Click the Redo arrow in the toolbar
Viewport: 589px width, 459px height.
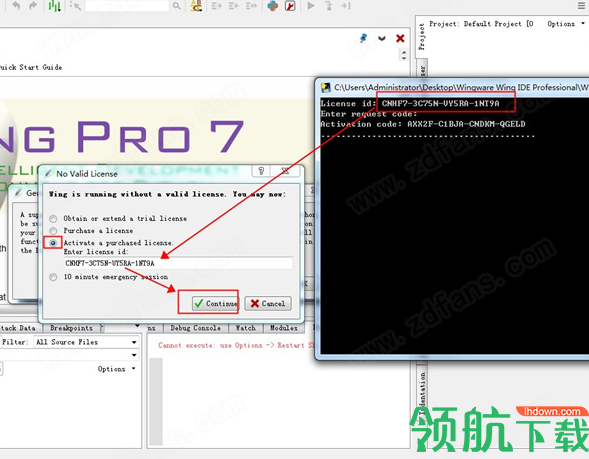click(33, 6)
